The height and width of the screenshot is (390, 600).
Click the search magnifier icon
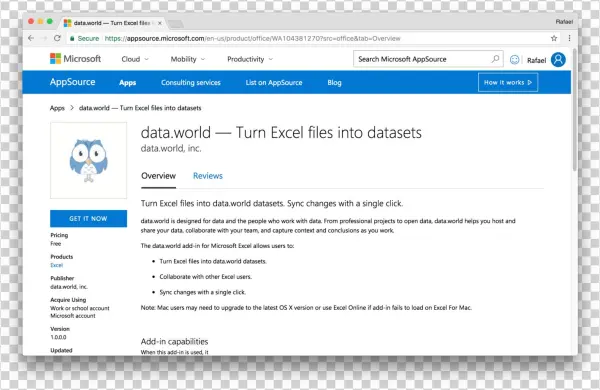tap(495, 59)
